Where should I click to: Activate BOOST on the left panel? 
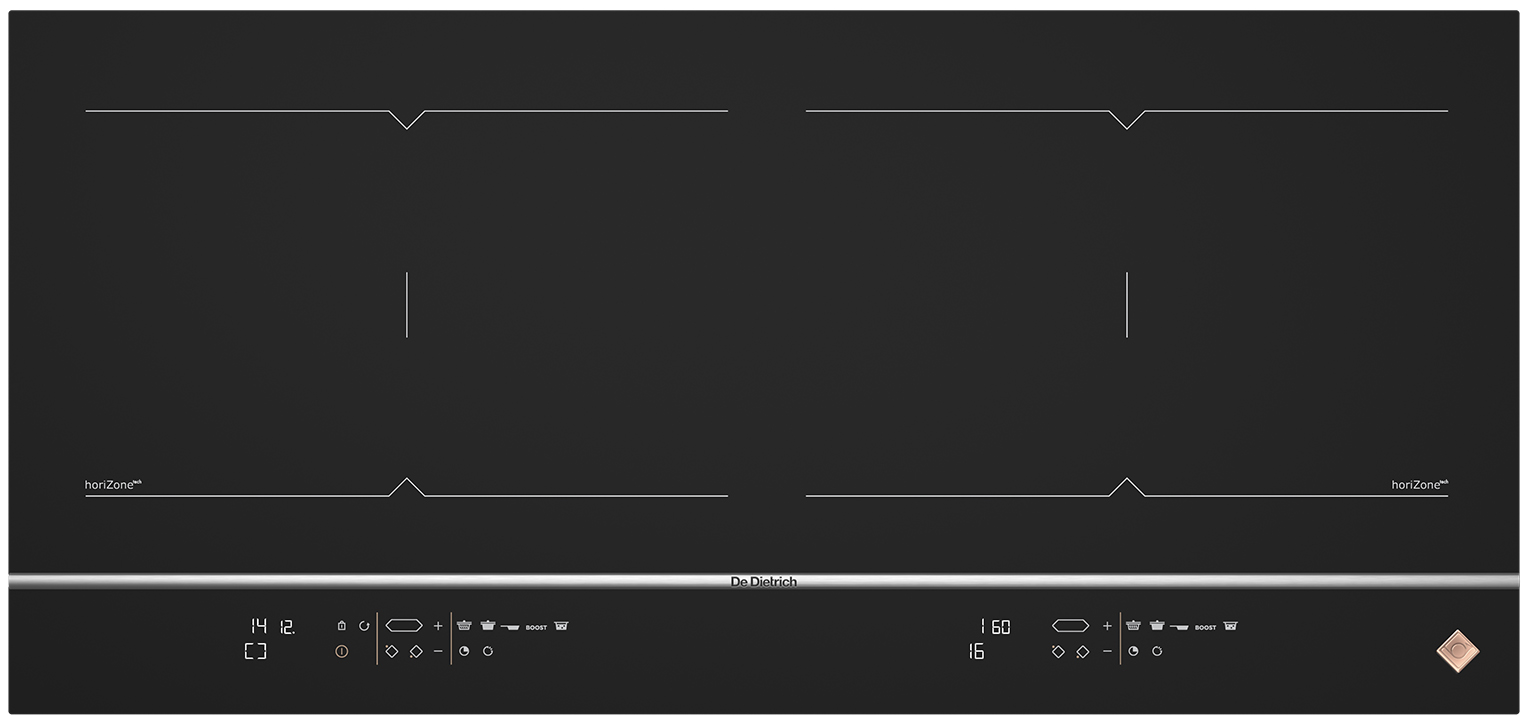[x=536, y=628]
